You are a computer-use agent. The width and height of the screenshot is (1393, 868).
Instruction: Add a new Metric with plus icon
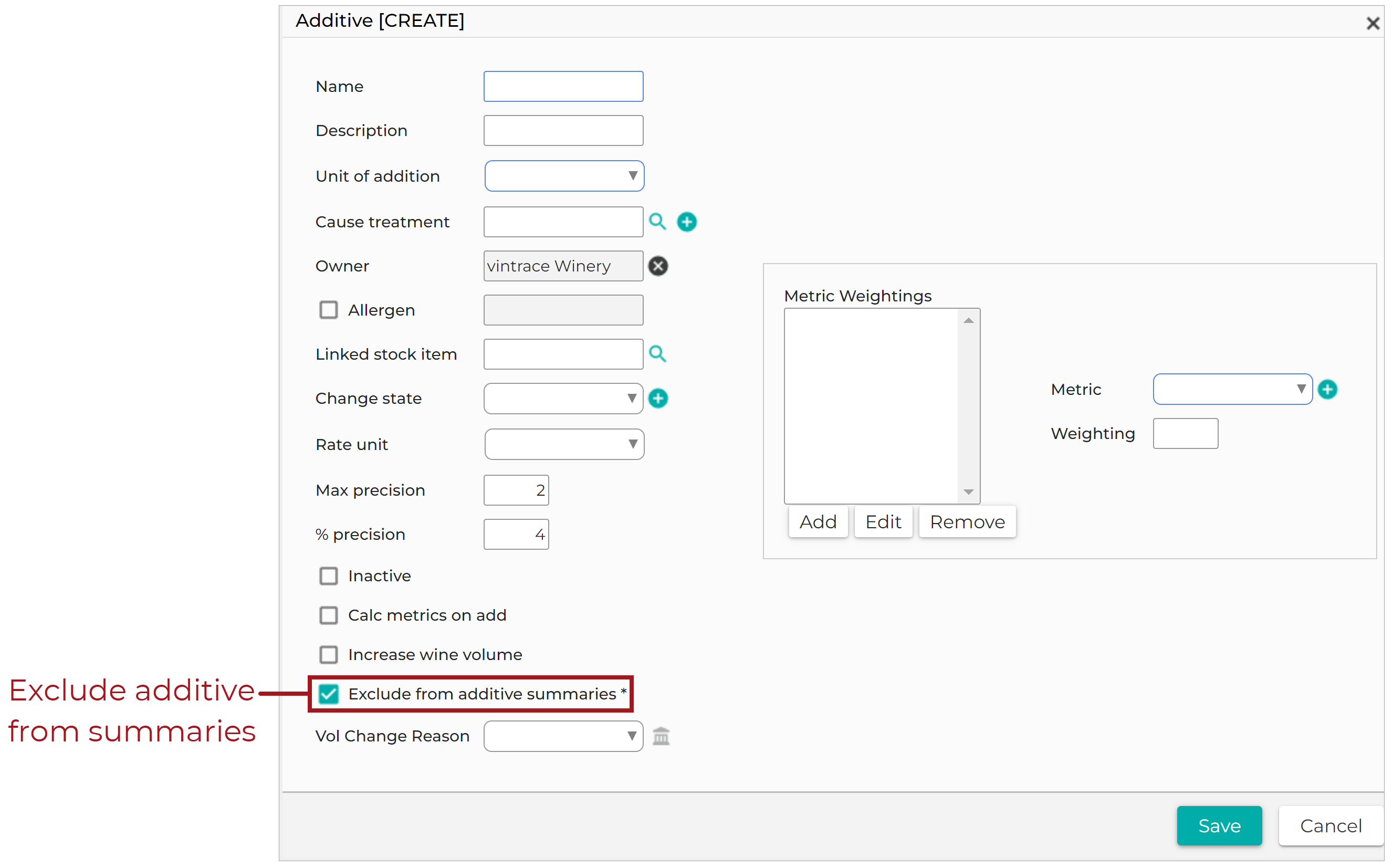(x=1327, y=389)
